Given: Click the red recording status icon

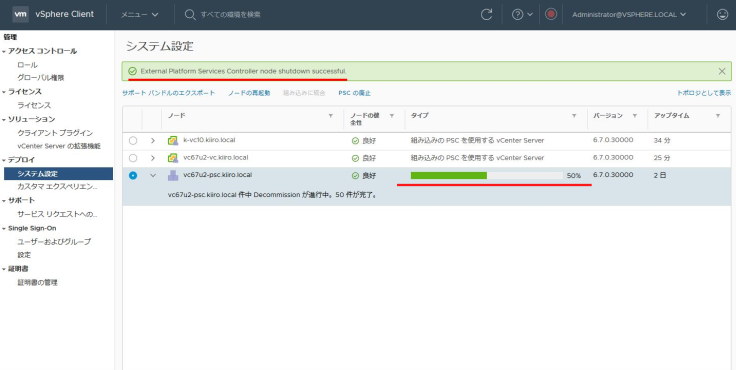Looking at the screenshot, I should coord(551,15).
